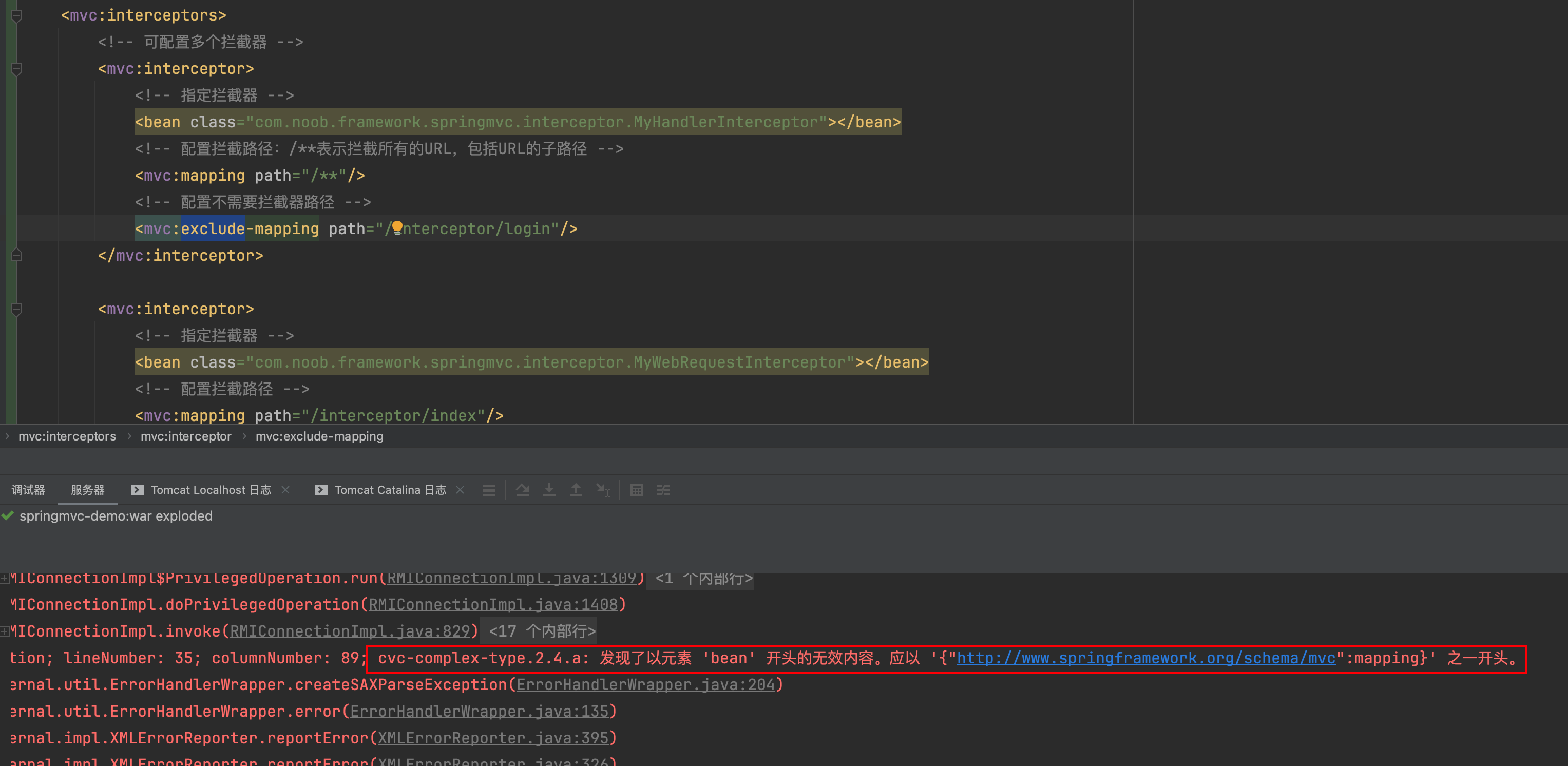1568x766 pixels.
Task: Select the springmvc-demo:war exploded artifact
Action: click(x=116, y=516)
